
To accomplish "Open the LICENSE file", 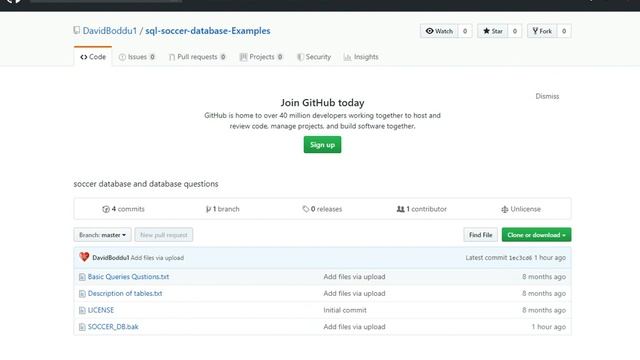I will click(x=101, y=310).
